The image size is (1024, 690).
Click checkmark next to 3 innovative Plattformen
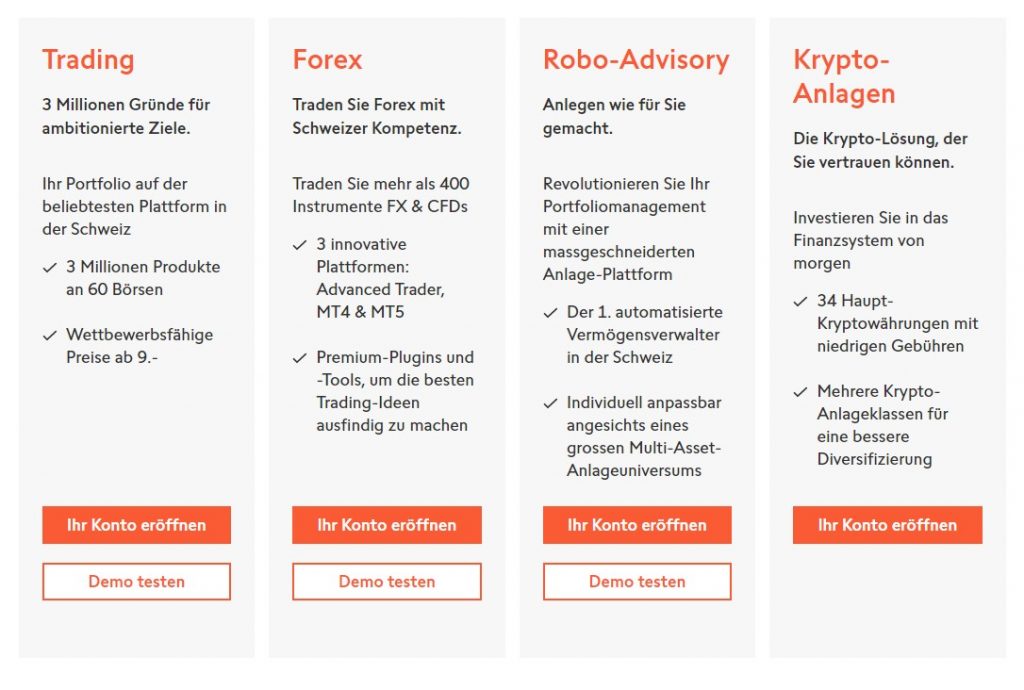pos(300,245)
